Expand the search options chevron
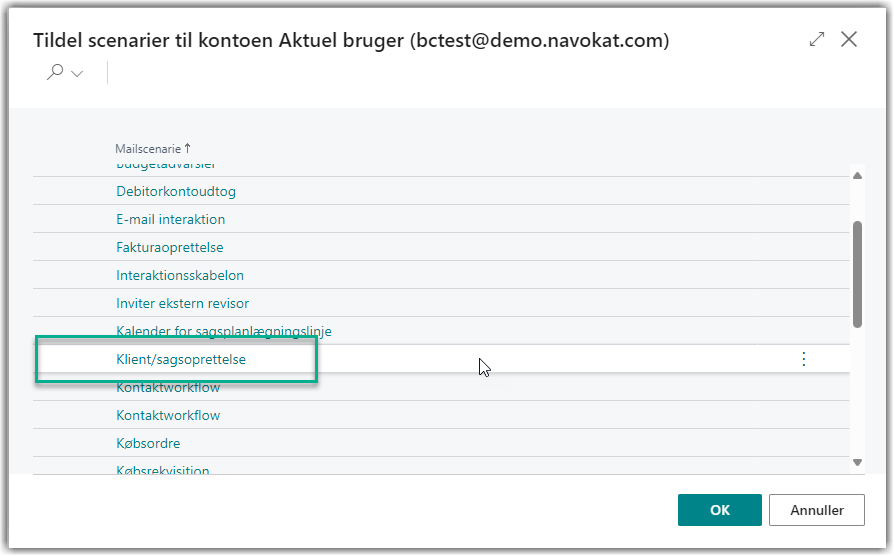 77,73
